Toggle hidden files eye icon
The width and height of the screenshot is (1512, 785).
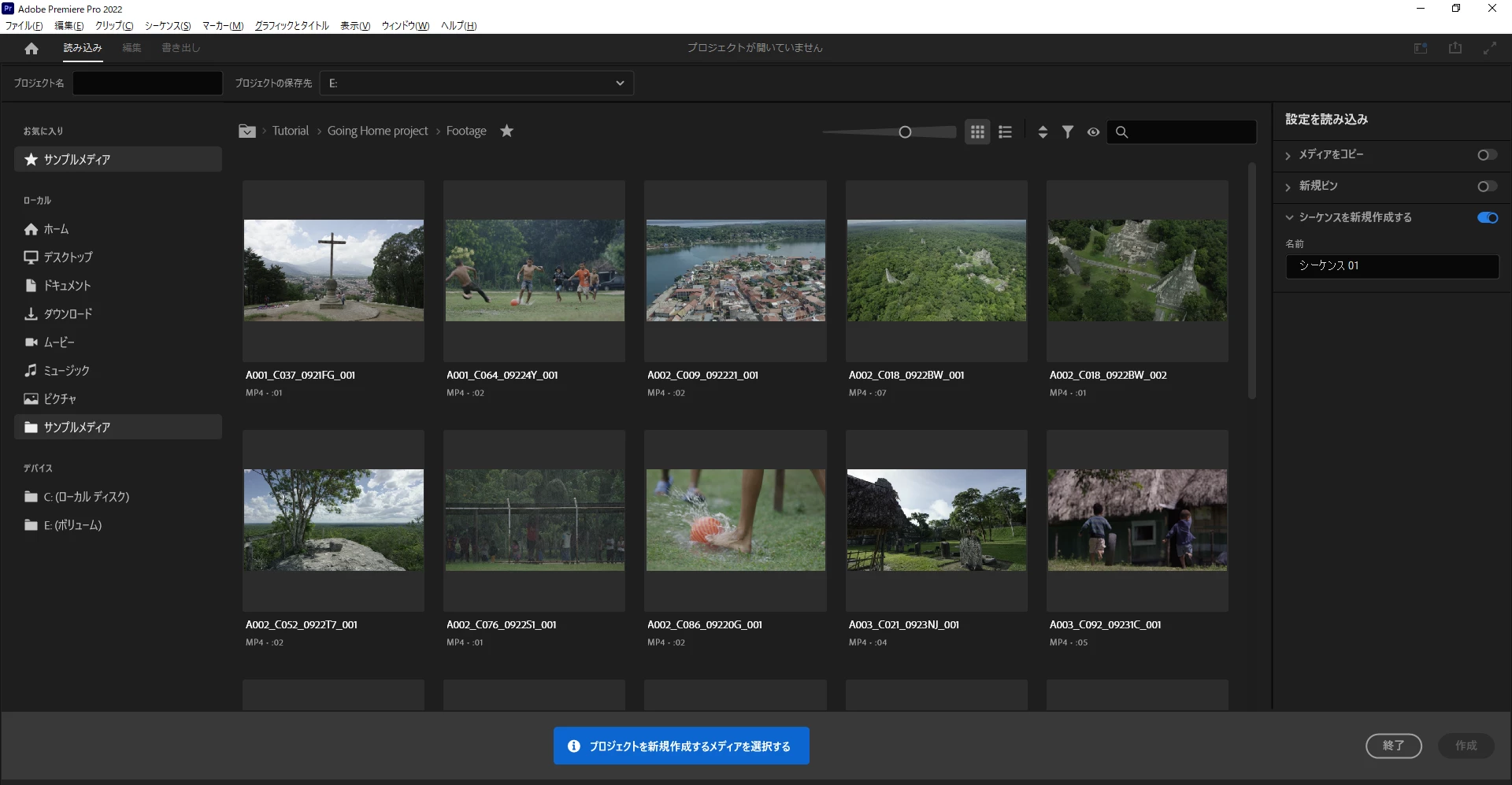coord(1093,132)
